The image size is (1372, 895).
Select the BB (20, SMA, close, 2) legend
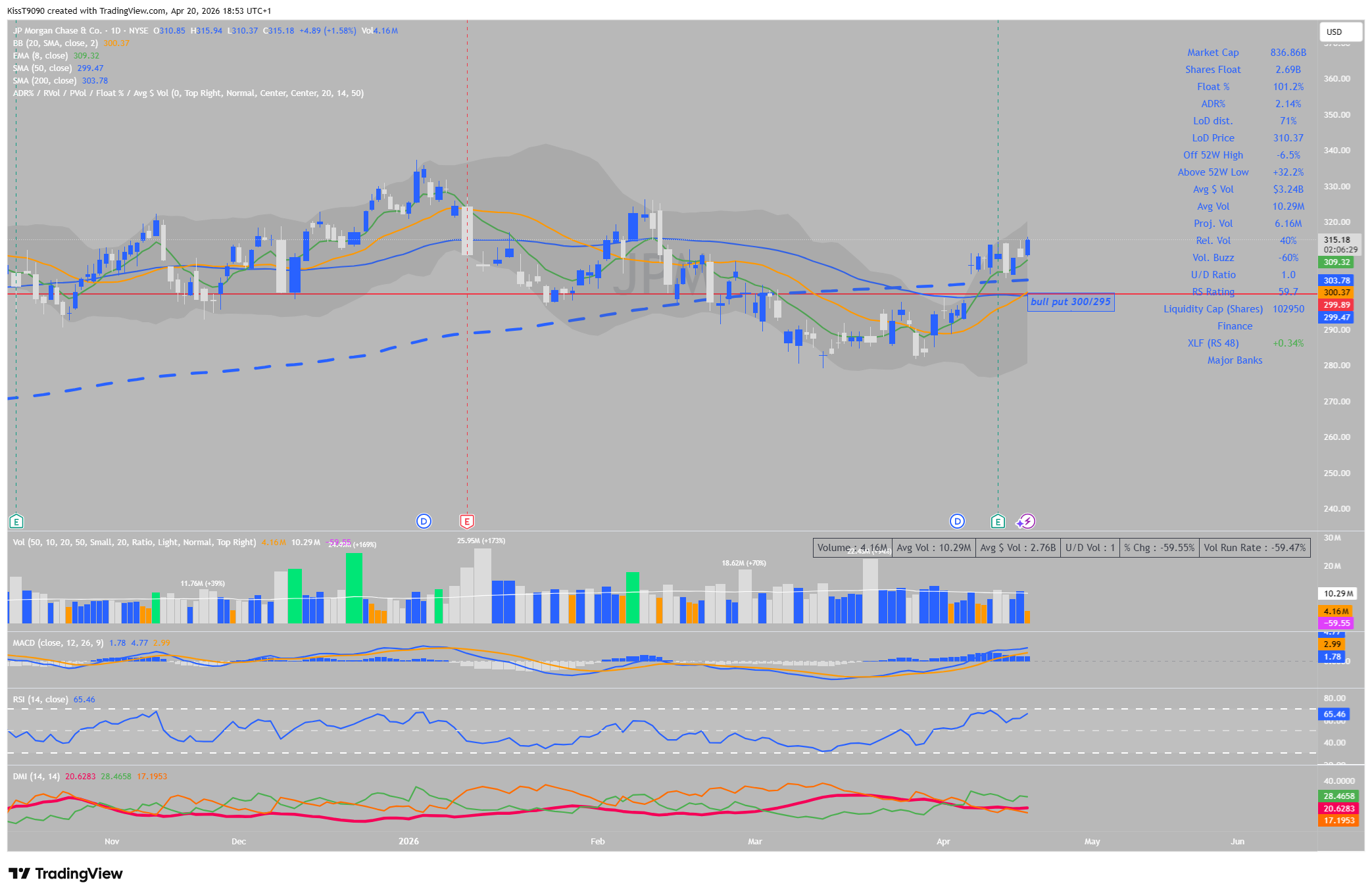click(x=55, y=43)
